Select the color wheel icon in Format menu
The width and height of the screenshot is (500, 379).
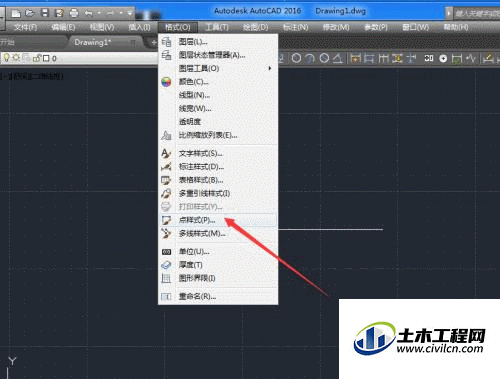(166, 82)
